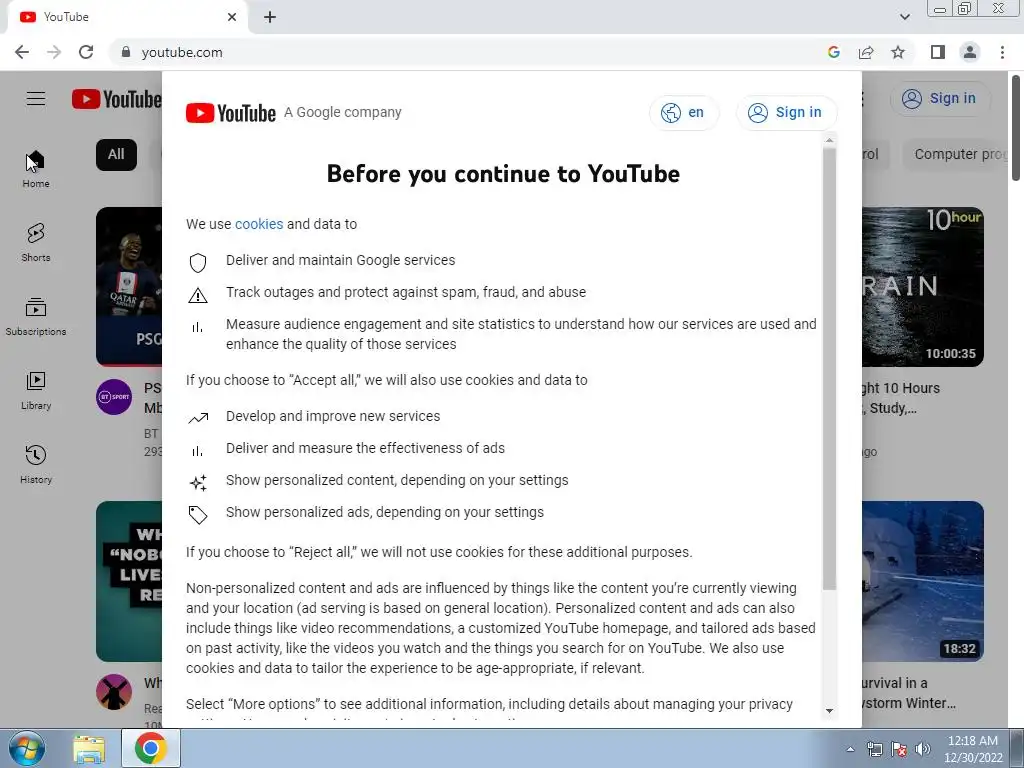Viewport: 1024px width, 768px height.
Task: Bookmark this page with the star icon
Action: 898,52
